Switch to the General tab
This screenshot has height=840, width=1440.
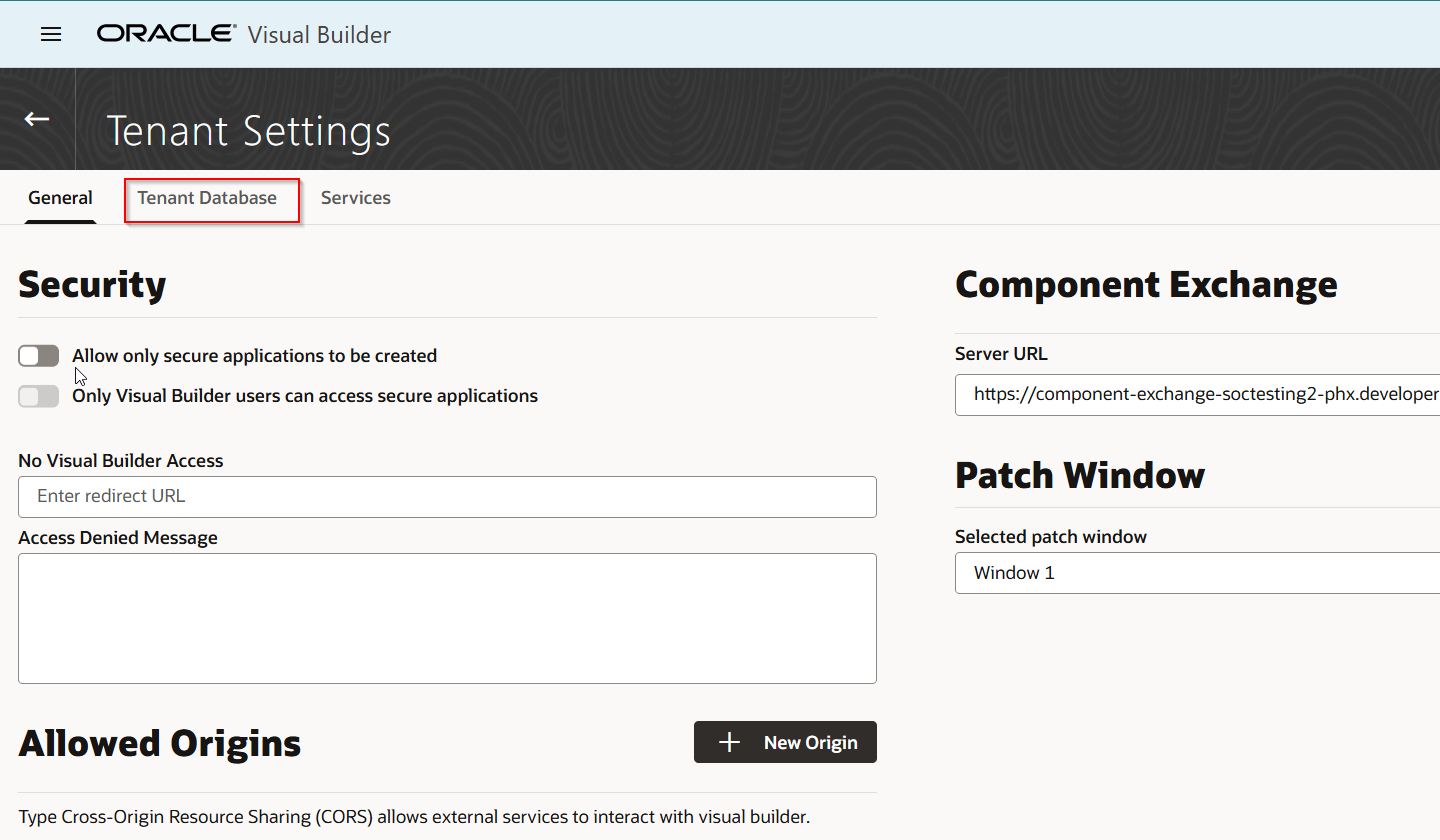[x=60, y=198]
